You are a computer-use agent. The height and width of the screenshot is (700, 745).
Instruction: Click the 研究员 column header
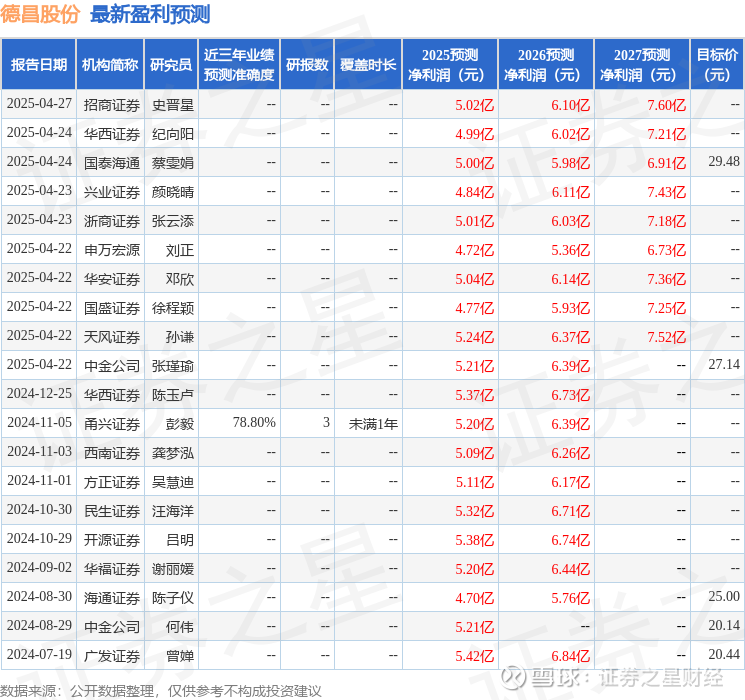pos(171,65)
